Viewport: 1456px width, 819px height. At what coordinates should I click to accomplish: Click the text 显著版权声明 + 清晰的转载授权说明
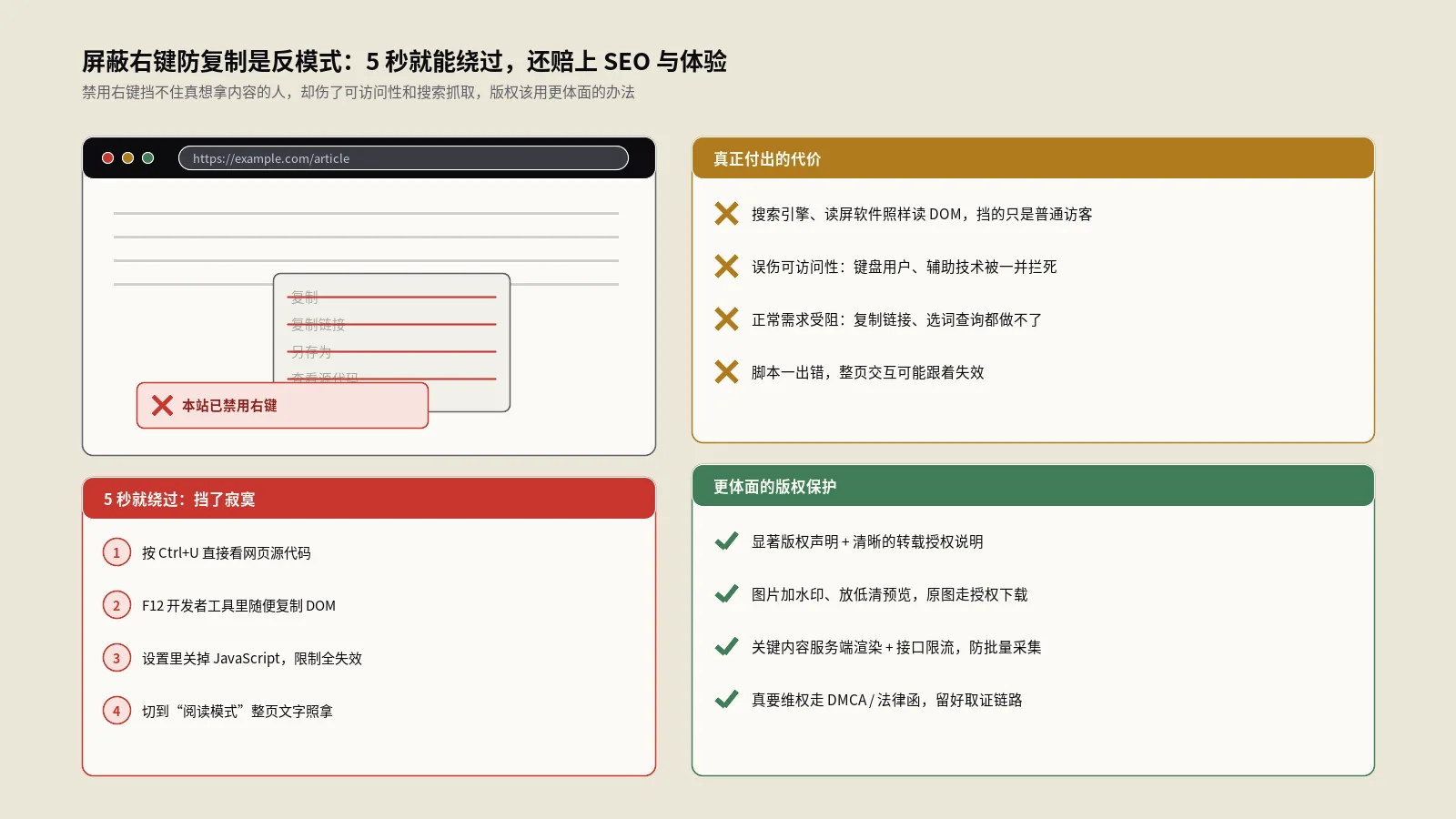point(867,541)
